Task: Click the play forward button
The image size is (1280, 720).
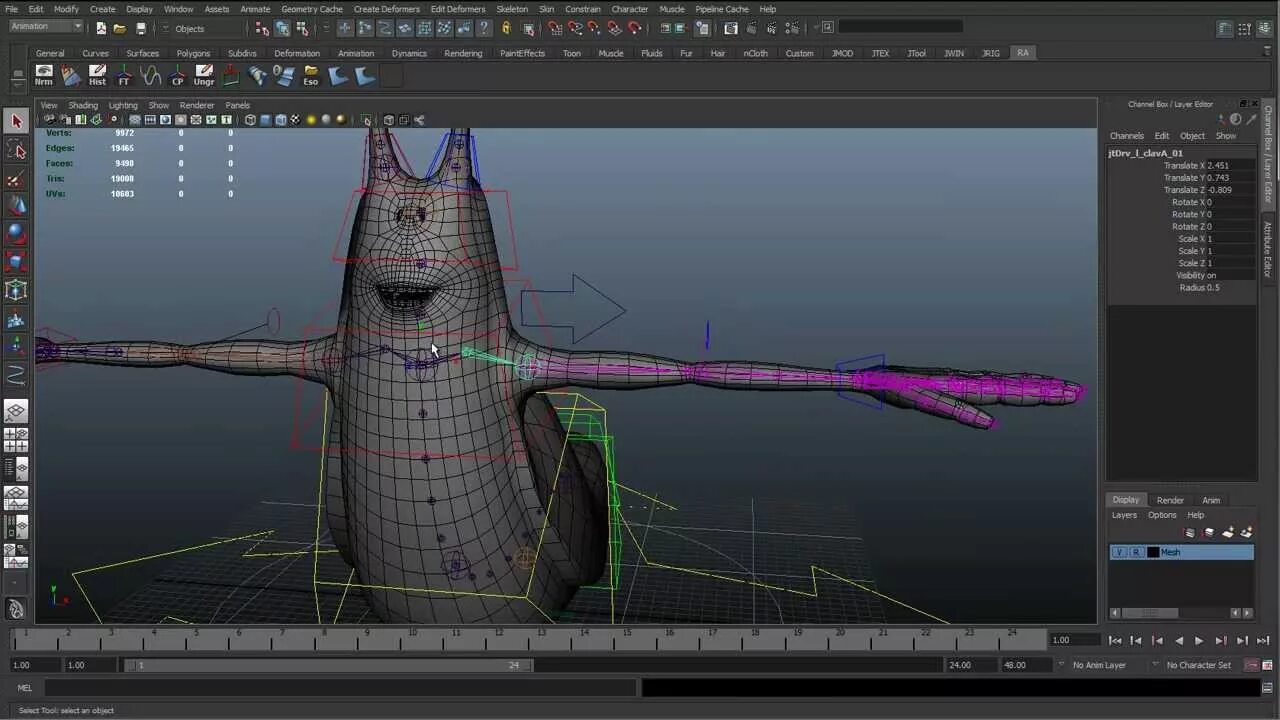Action: (x=1199, y=640)
